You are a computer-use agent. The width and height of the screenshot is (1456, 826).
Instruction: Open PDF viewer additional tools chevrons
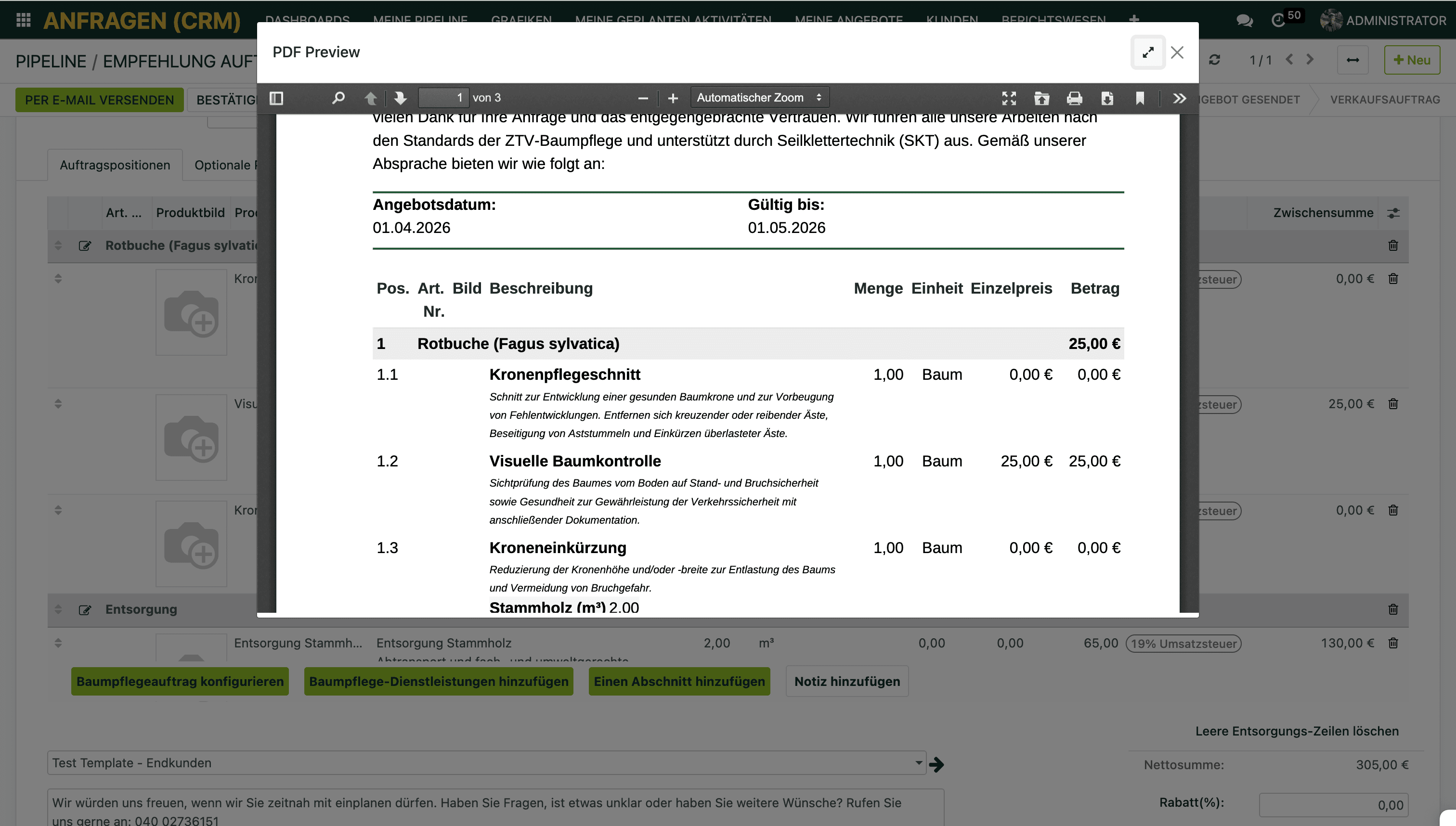[x=1179, y=98]
